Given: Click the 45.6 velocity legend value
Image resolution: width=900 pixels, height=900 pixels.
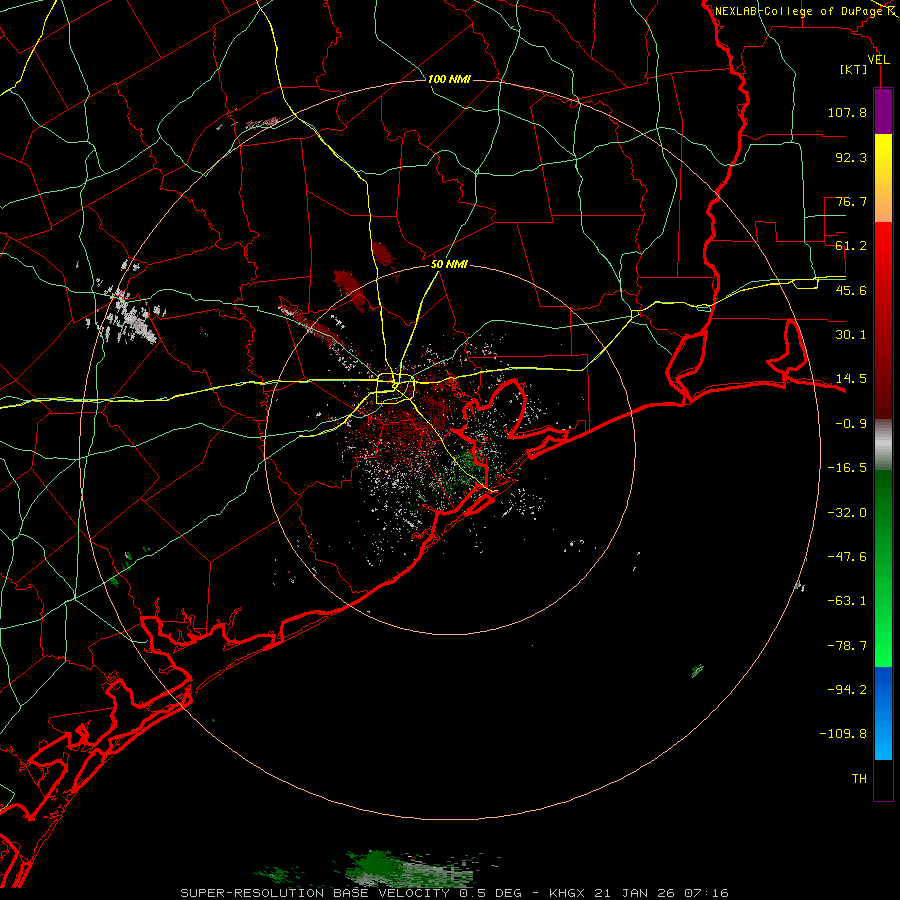Looking at the screenshot, I should pos(851,290).
